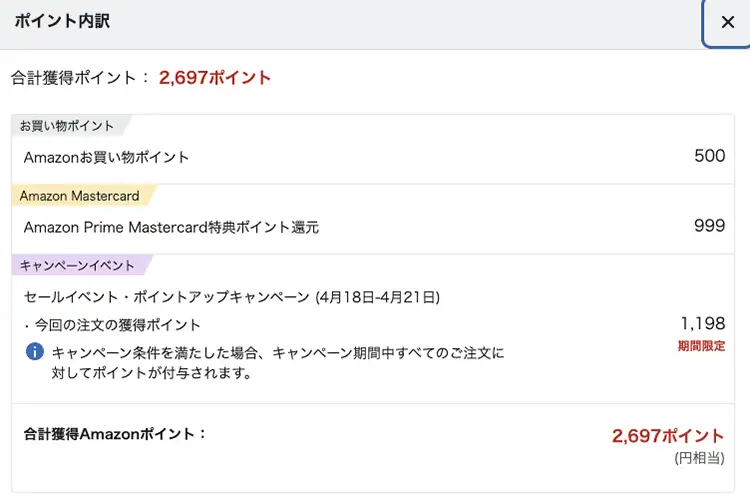Select the Amazon Mastercard section label
Image resolution: width=750 pixels, height=502 pixels.
click(x=80, y=196)
